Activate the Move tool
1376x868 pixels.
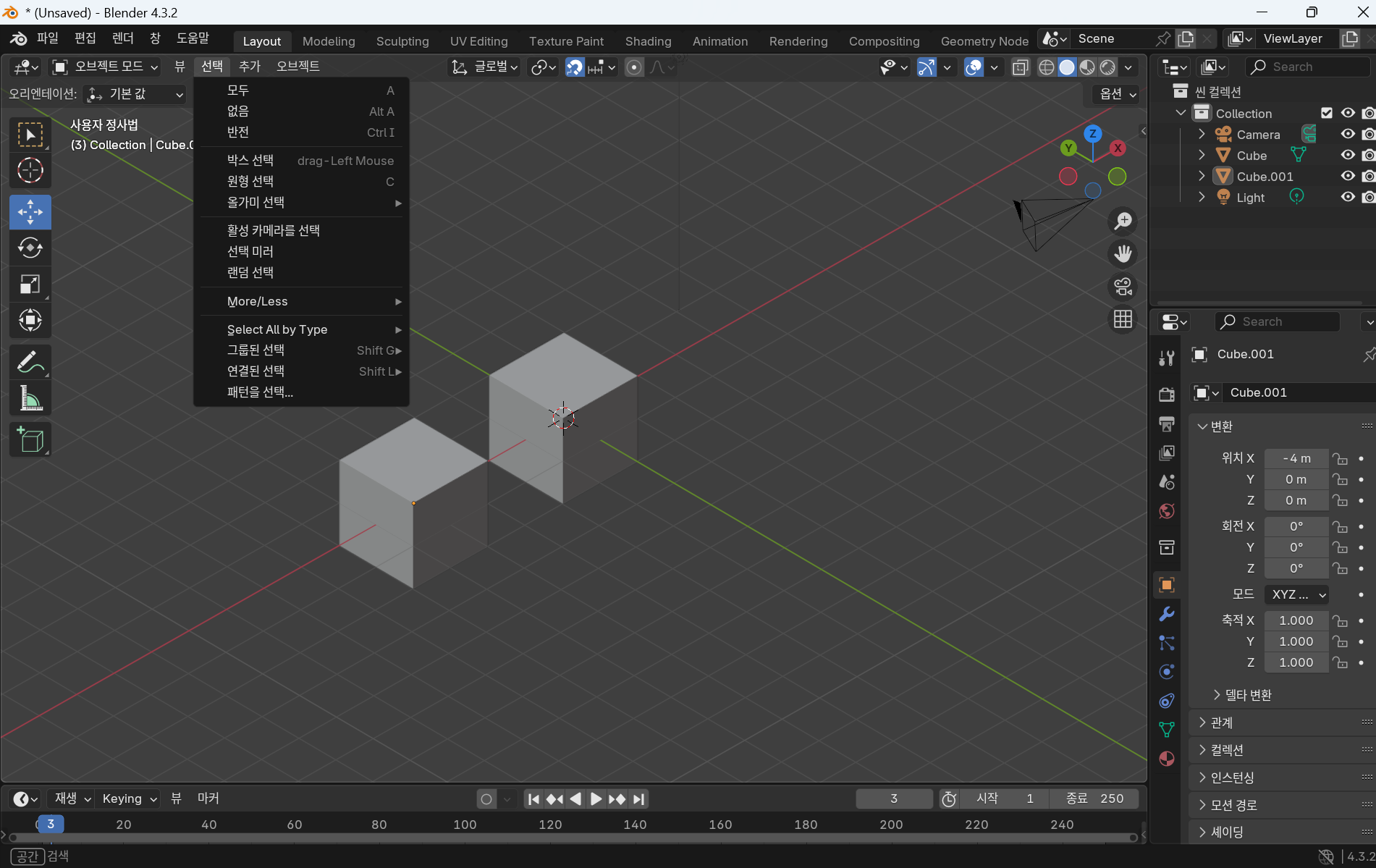click(x=30, y=212)
